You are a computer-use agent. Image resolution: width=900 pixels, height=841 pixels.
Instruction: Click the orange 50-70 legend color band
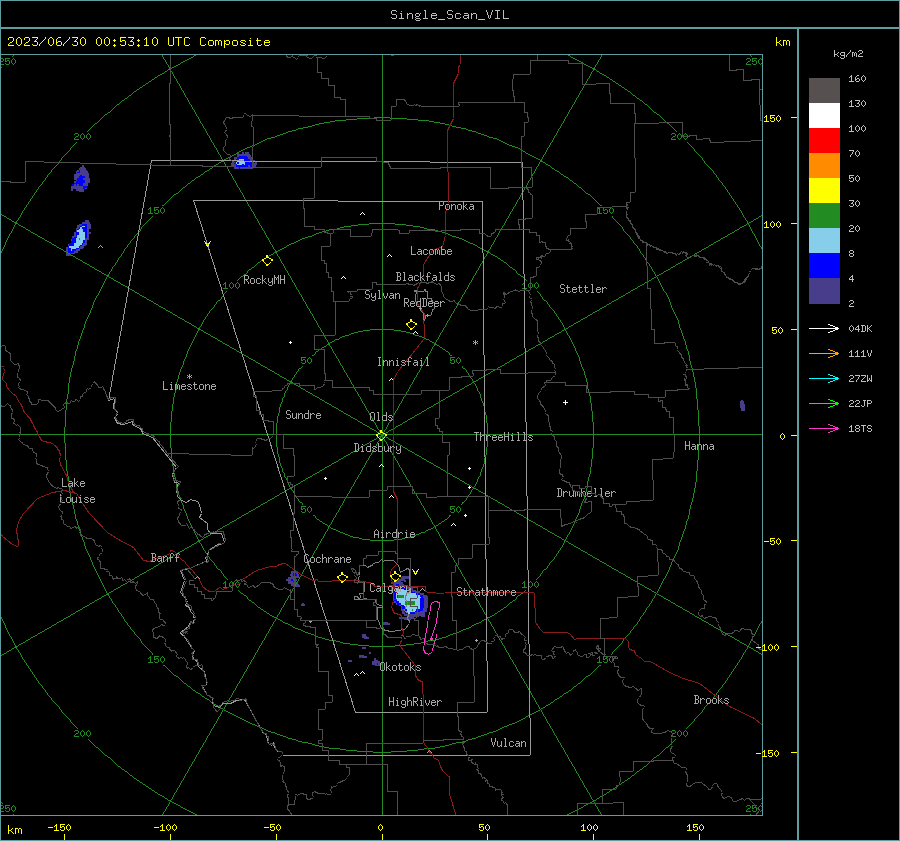coord(824,165)
